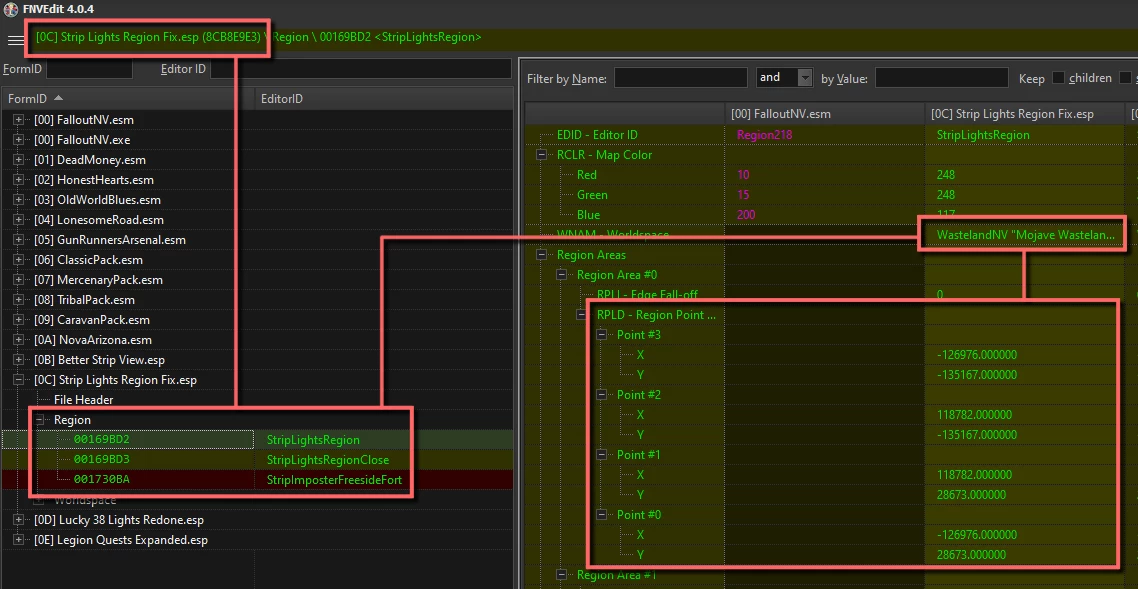This screenshot has width=1138, height=589.
Task: Click the [0C] Strip Lights Region Fix.esp column header
Action: pos(1026,114)
